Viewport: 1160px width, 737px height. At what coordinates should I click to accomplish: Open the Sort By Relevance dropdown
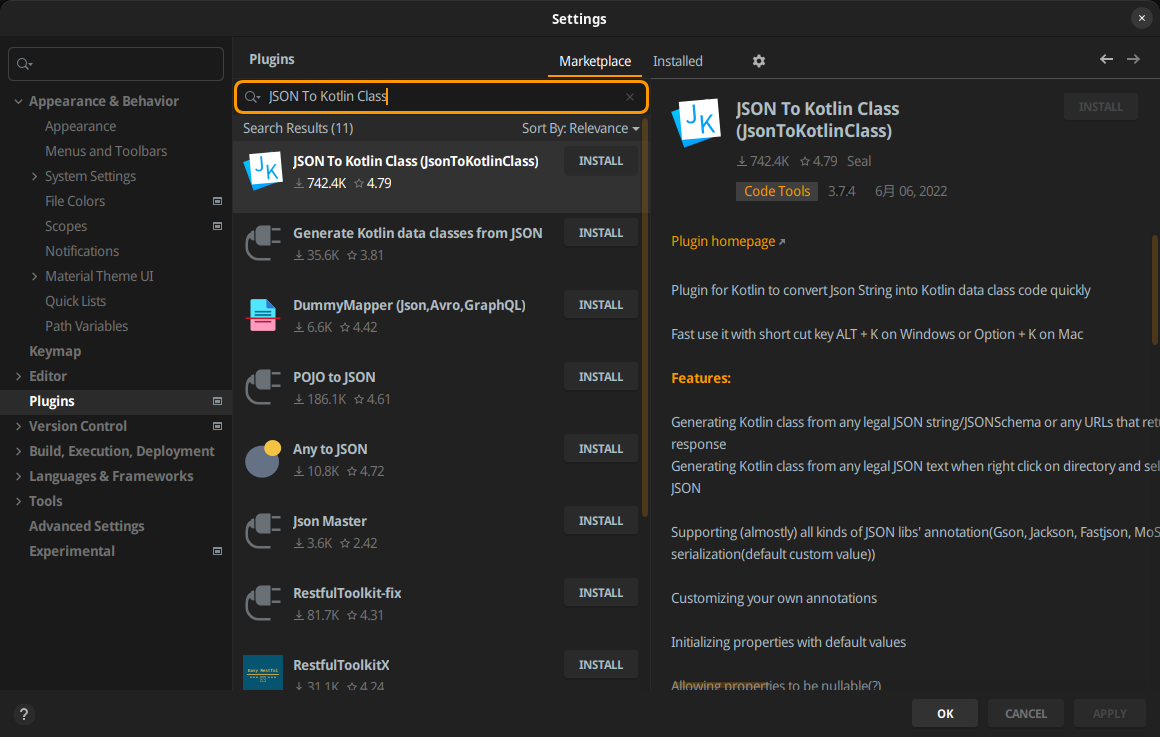[x=580, y=128]
